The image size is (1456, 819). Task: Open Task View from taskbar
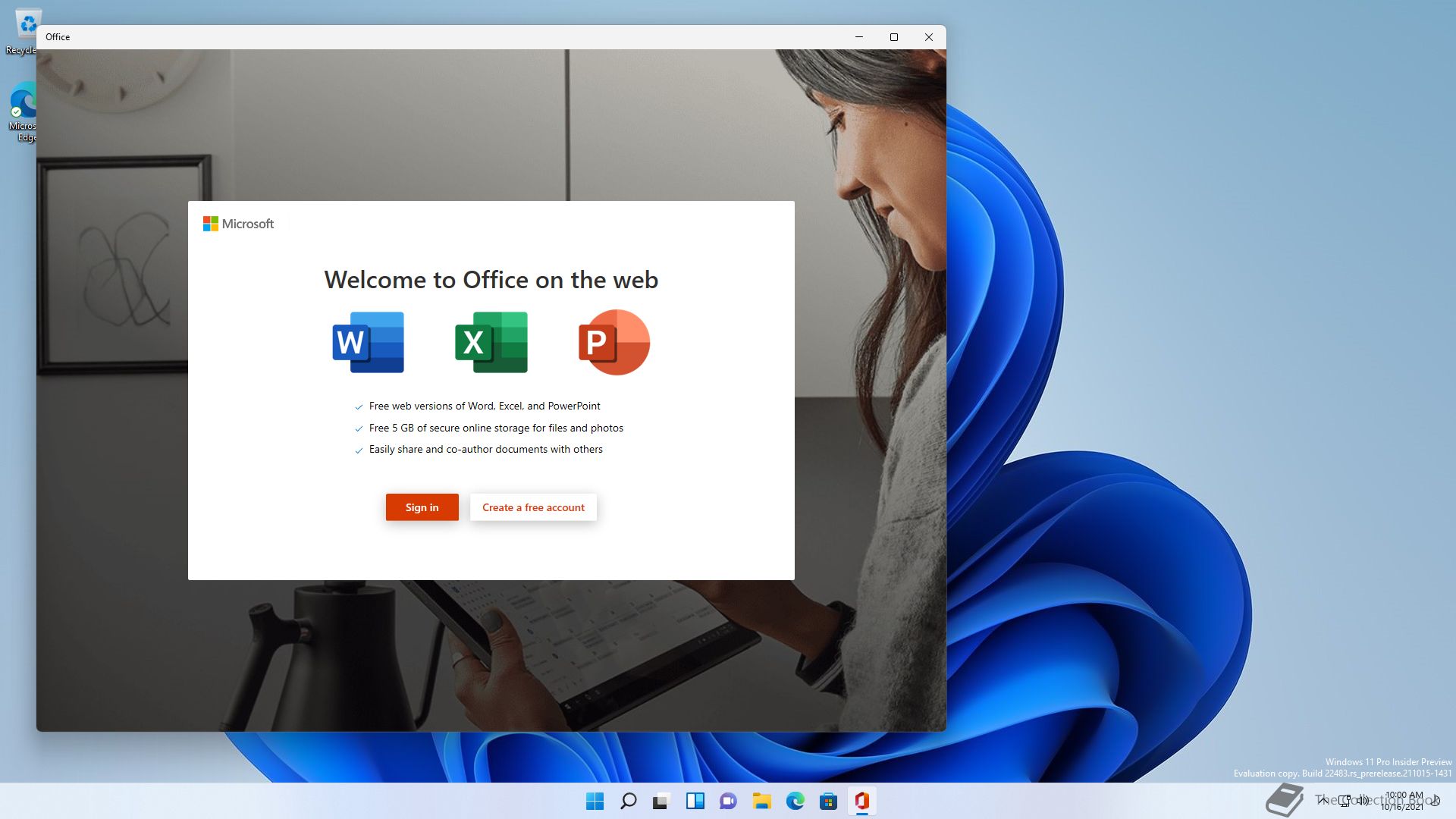click(x=662, y=801)
